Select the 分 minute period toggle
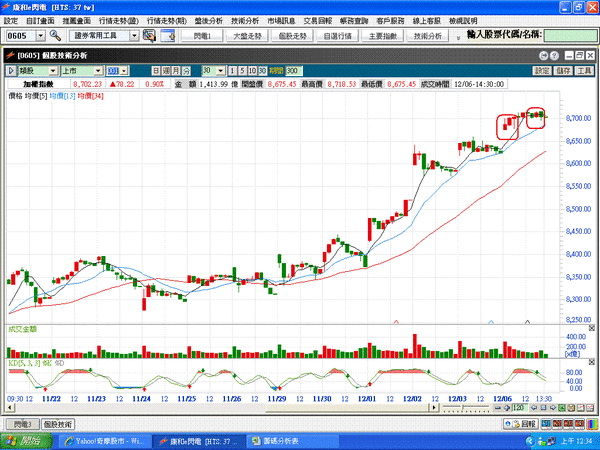The image size is (600, 450). (186, 71)
